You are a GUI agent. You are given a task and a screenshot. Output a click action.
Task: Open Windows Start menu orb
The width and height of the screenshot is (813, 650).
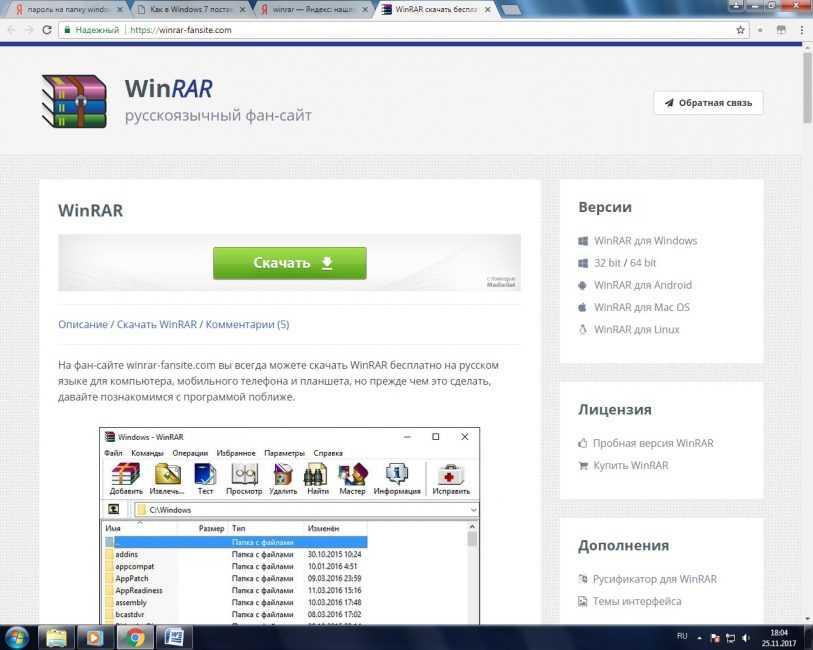tap(17, 636)
